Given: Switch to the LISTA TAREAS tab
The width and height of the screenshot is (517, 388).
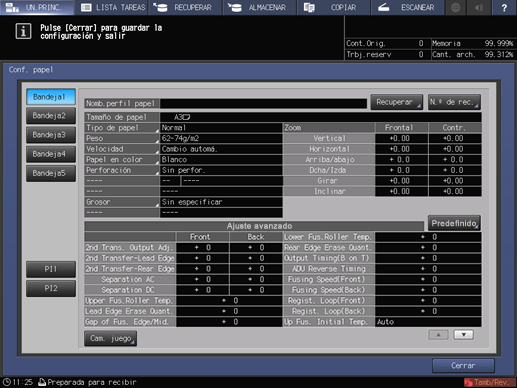Looking at the screenshot, I should [x=113, y=7].
